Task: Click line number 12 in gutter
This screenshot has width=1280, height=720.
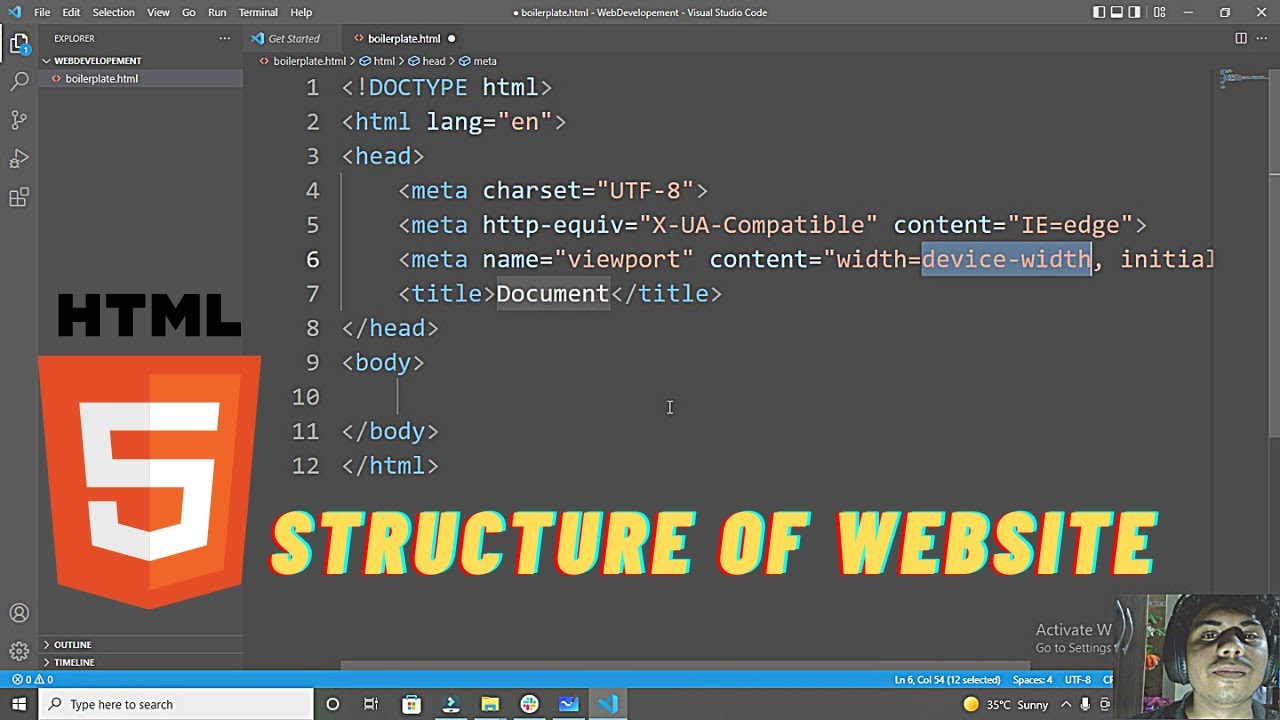Action: click(x=306, y=466)
